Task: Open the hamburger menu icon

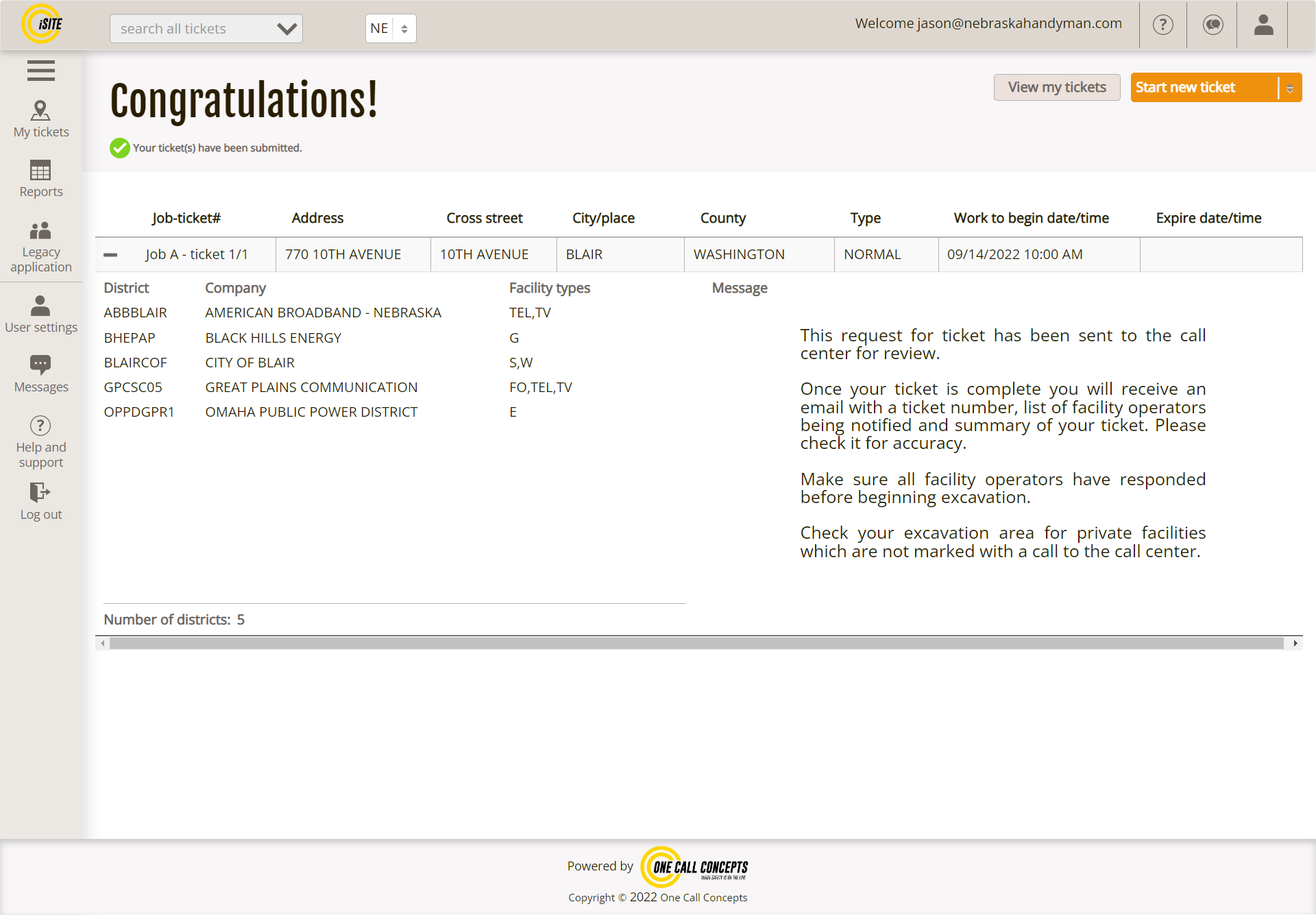Action: click(x=41, y=71)
